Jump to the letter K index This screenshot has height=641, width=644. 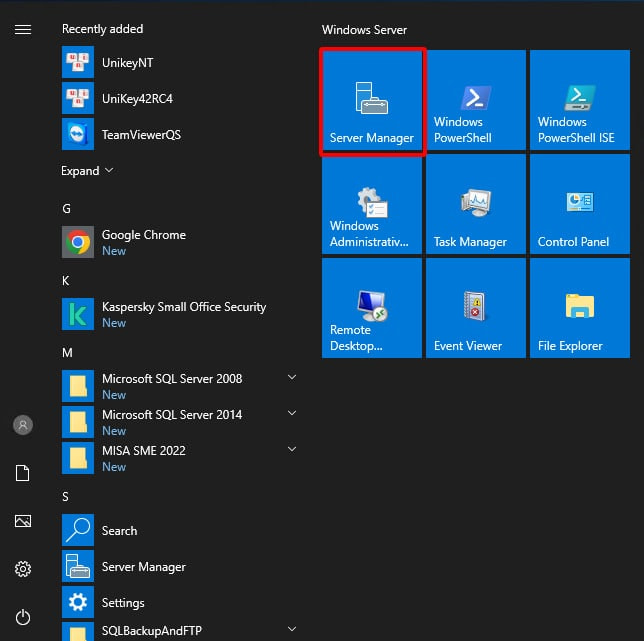coord(66,281)
